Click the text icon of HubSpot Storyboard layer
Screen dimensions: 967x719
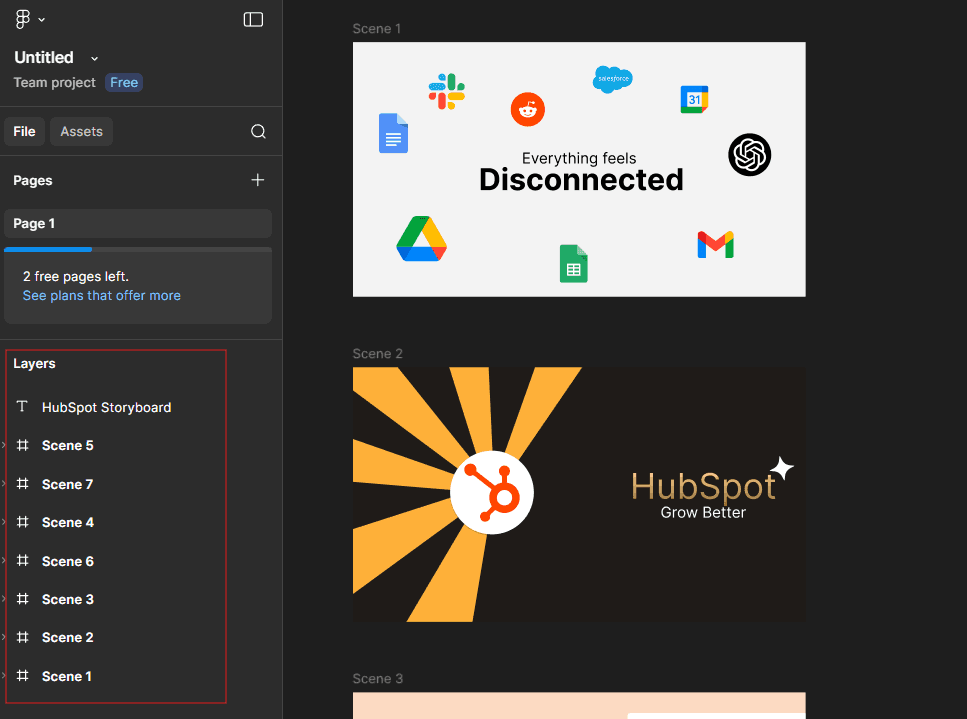tap(22, 406)
